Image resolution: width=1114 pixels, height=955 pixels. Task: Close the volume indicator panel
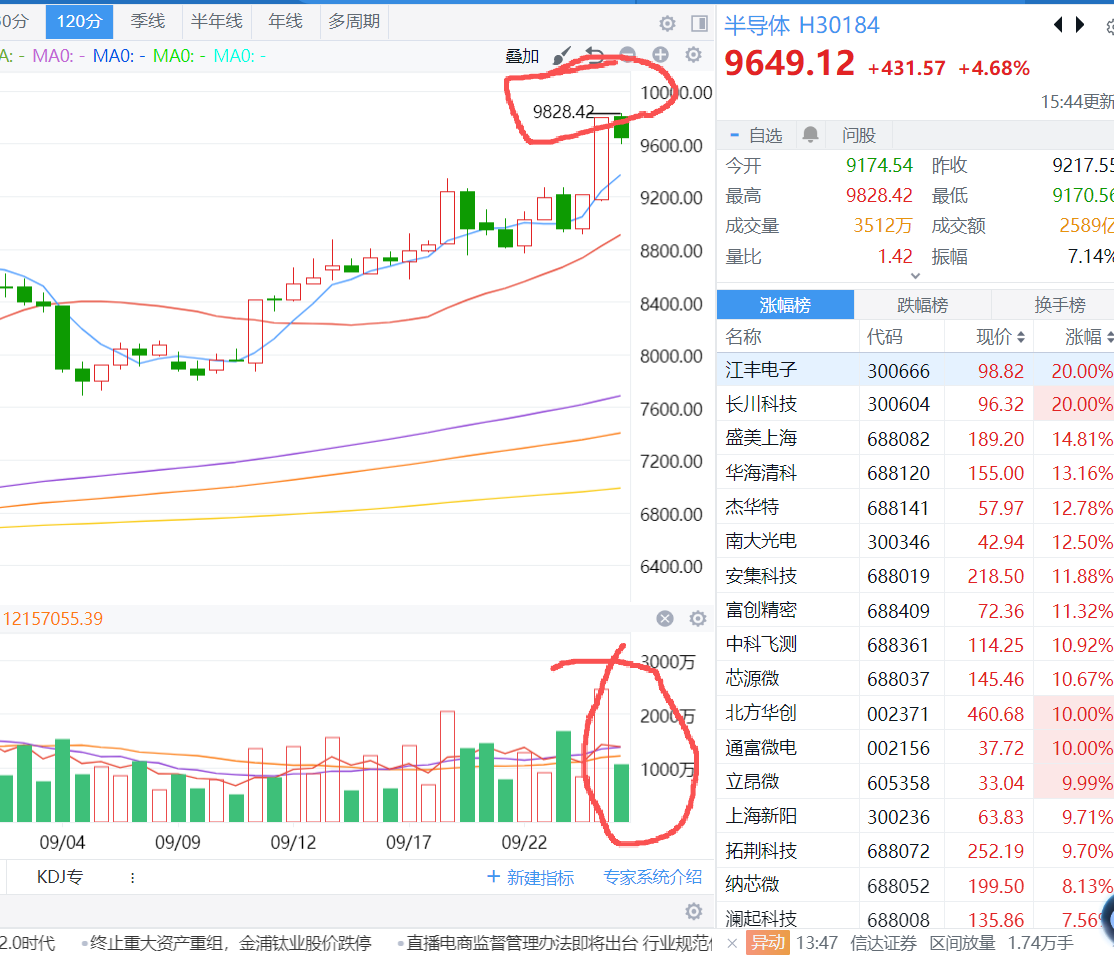665,619
